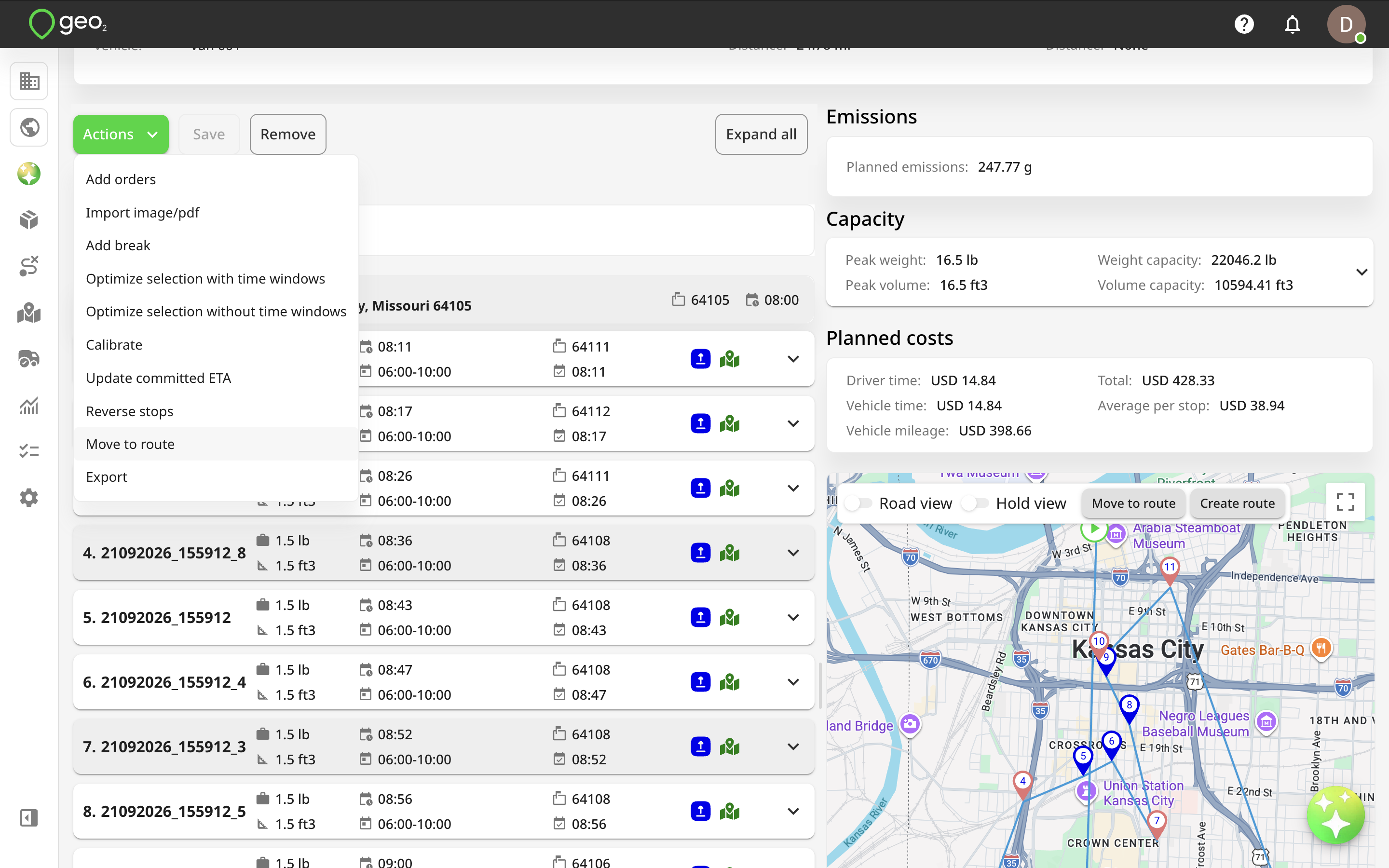
Task: Expand stop 6. 21092026_155912_4 details
Action: click(x=793, y=682)
